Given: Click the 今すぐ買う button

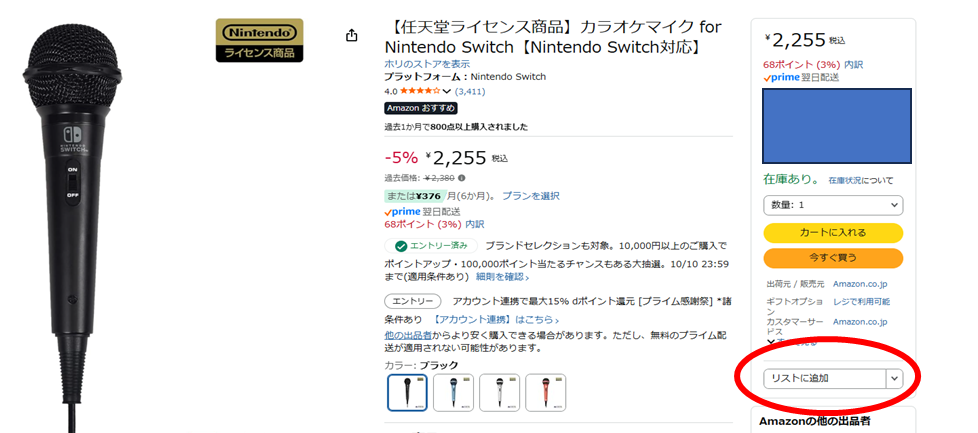Looking at the screenshot, I should coord(833,258).
